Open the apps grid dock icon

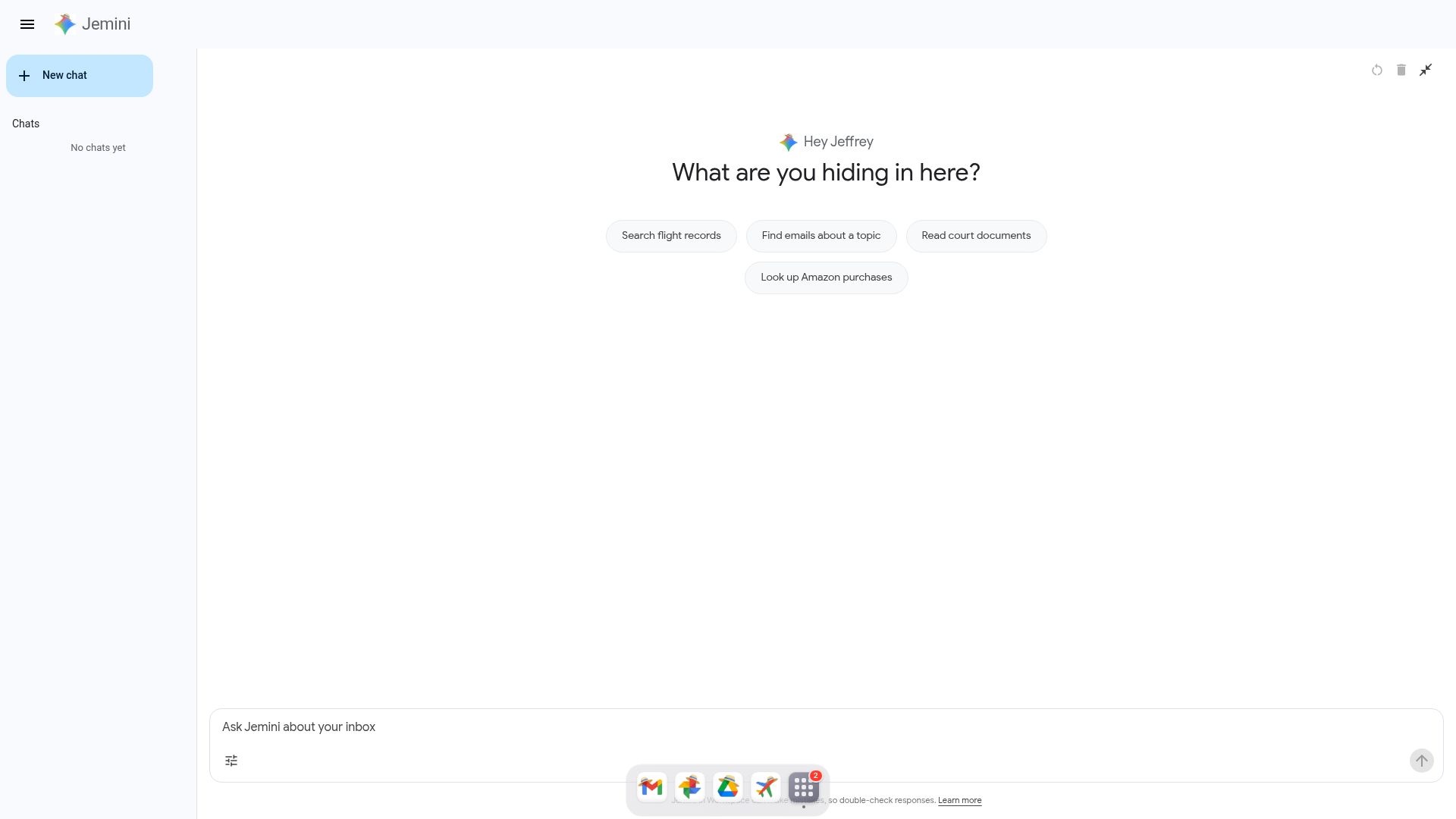click(804, 788)
